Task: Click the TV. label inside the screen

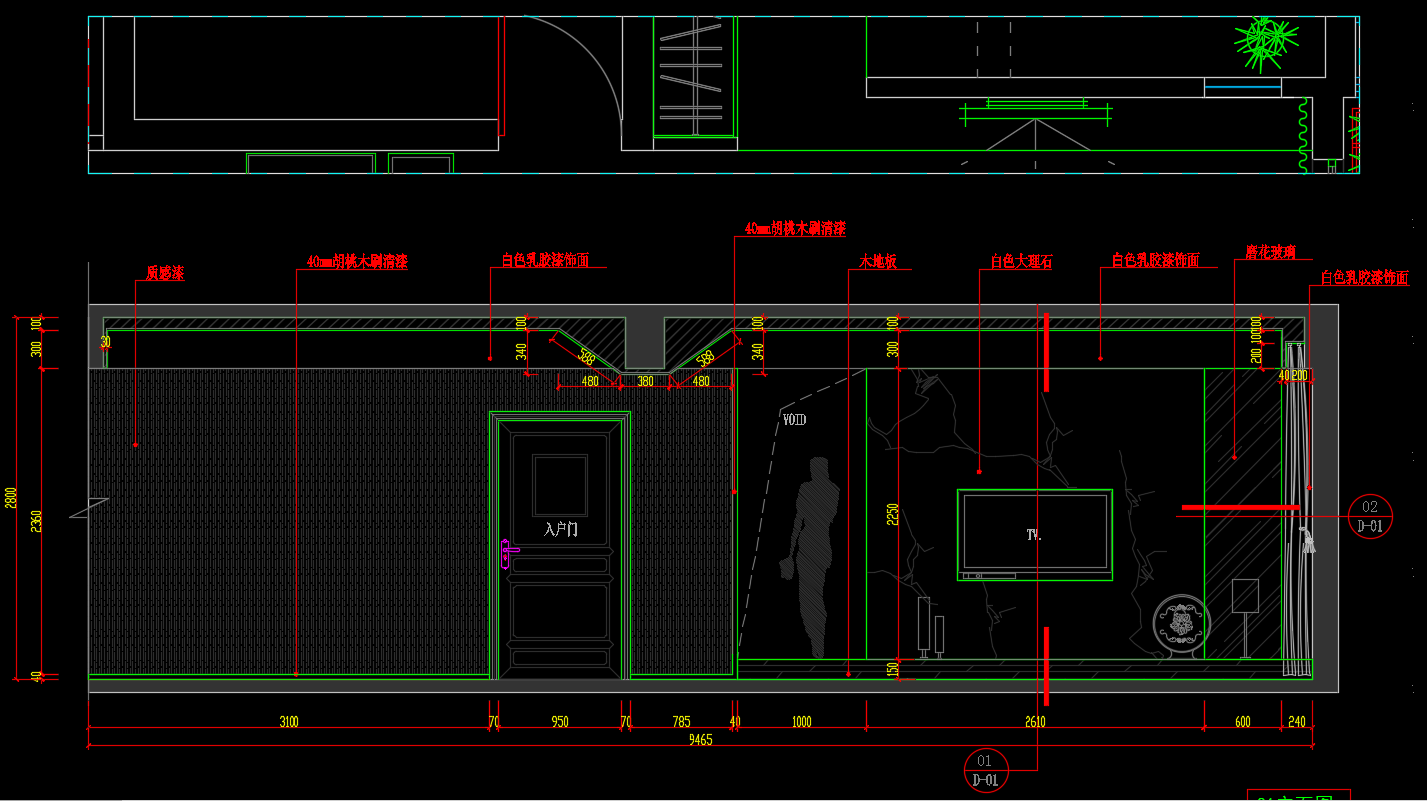Action: tap(1034, 535)
